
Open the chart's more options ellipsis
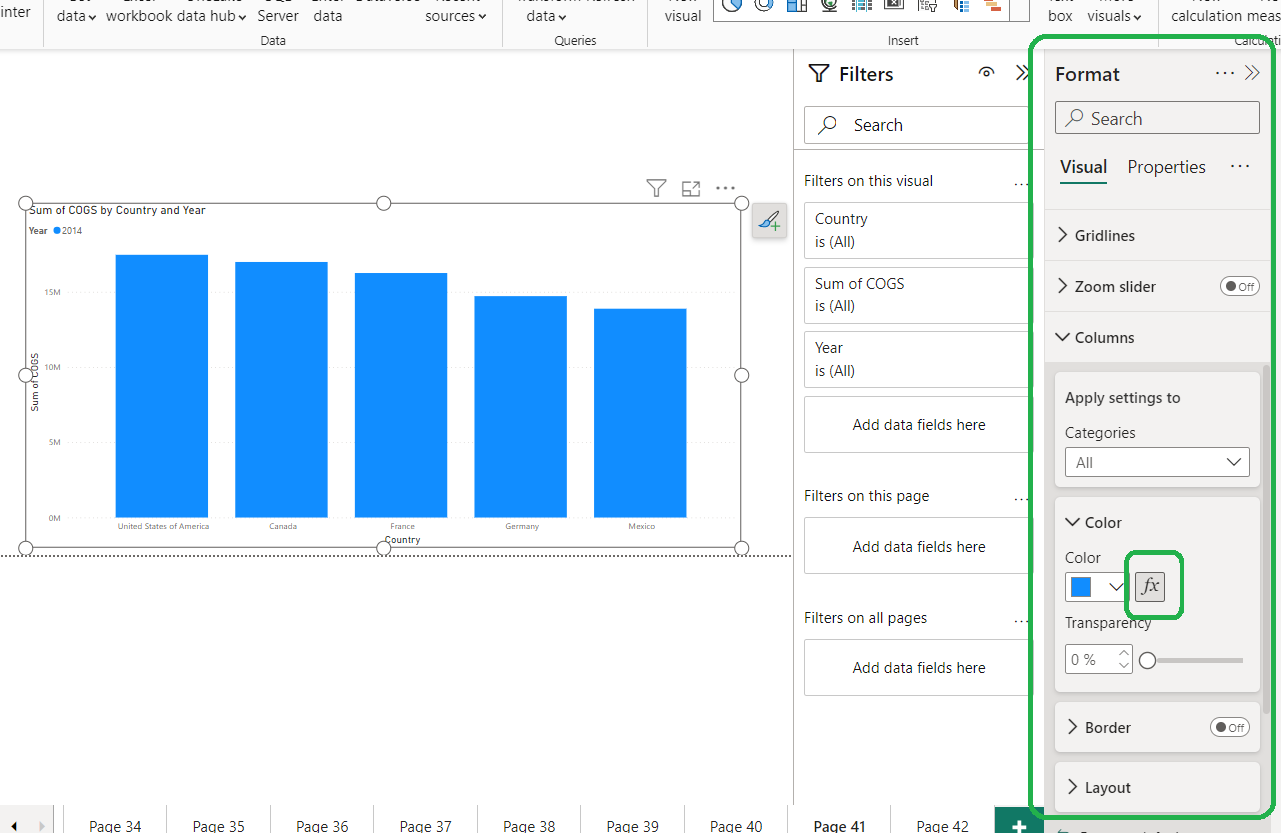(726, 188)
